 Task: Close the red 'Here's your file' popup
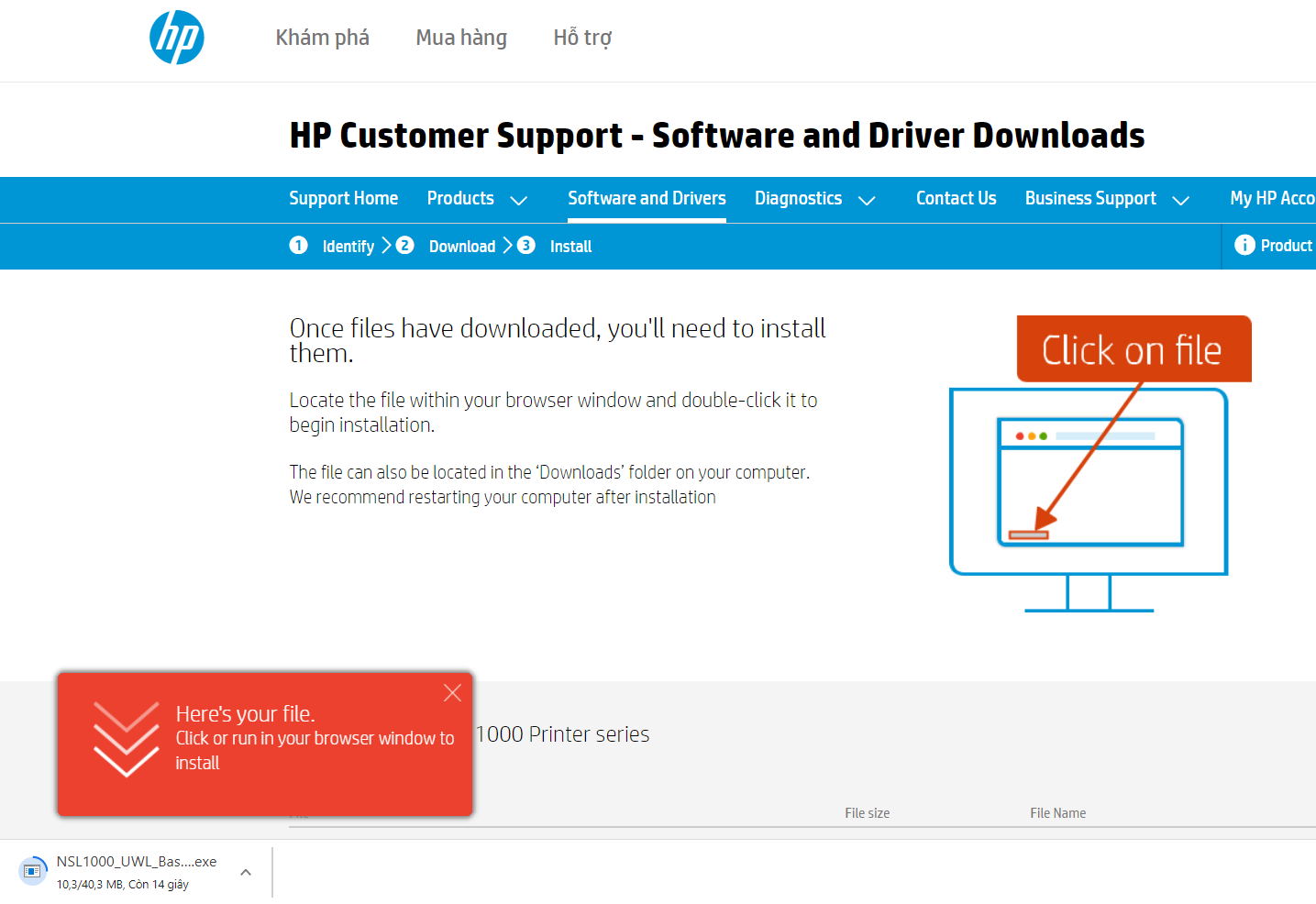[x=452, y=693]
